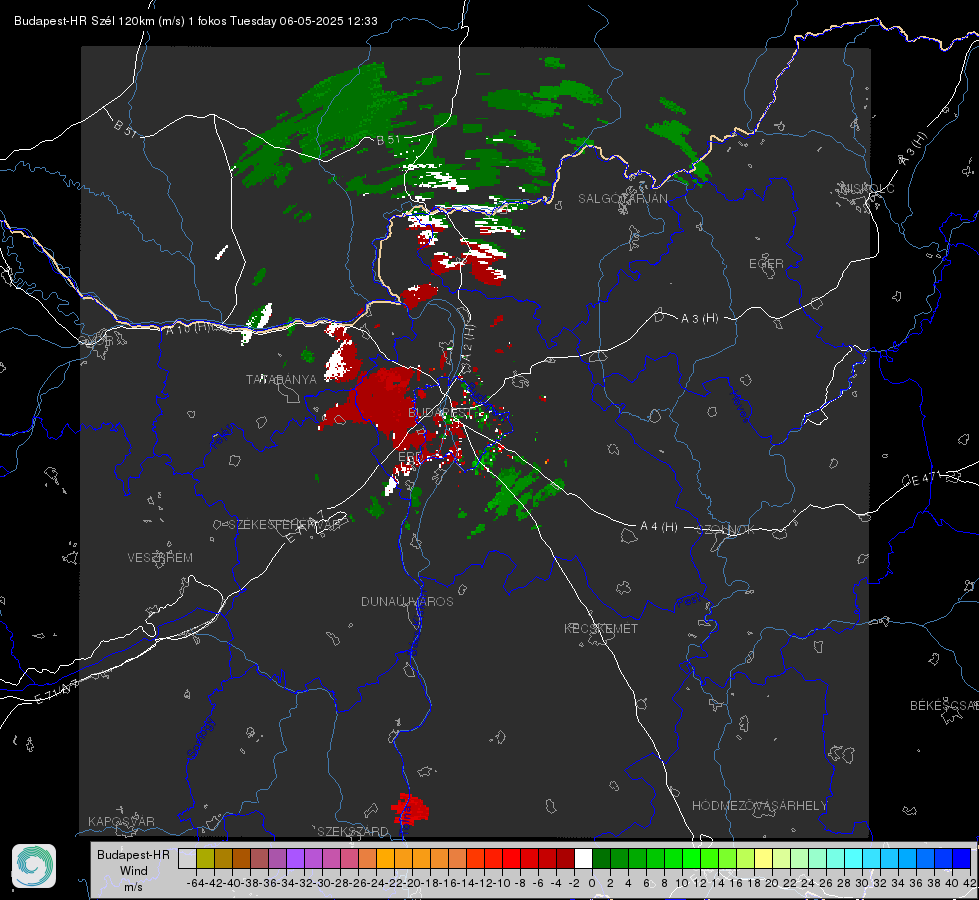Click the 42 legend scale value

pyautogui.click(x=970, y=883)
